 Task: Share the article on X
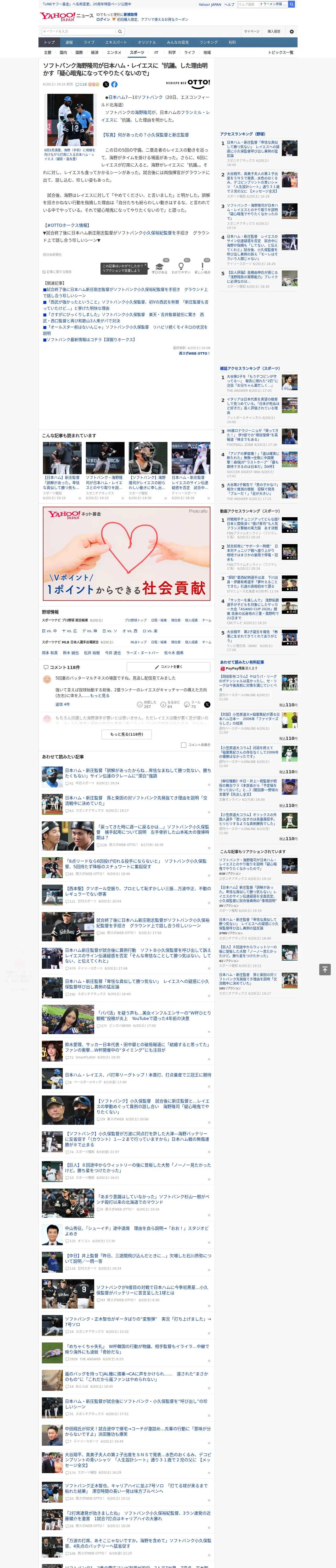pyautogui.click(x=106, y=85)
